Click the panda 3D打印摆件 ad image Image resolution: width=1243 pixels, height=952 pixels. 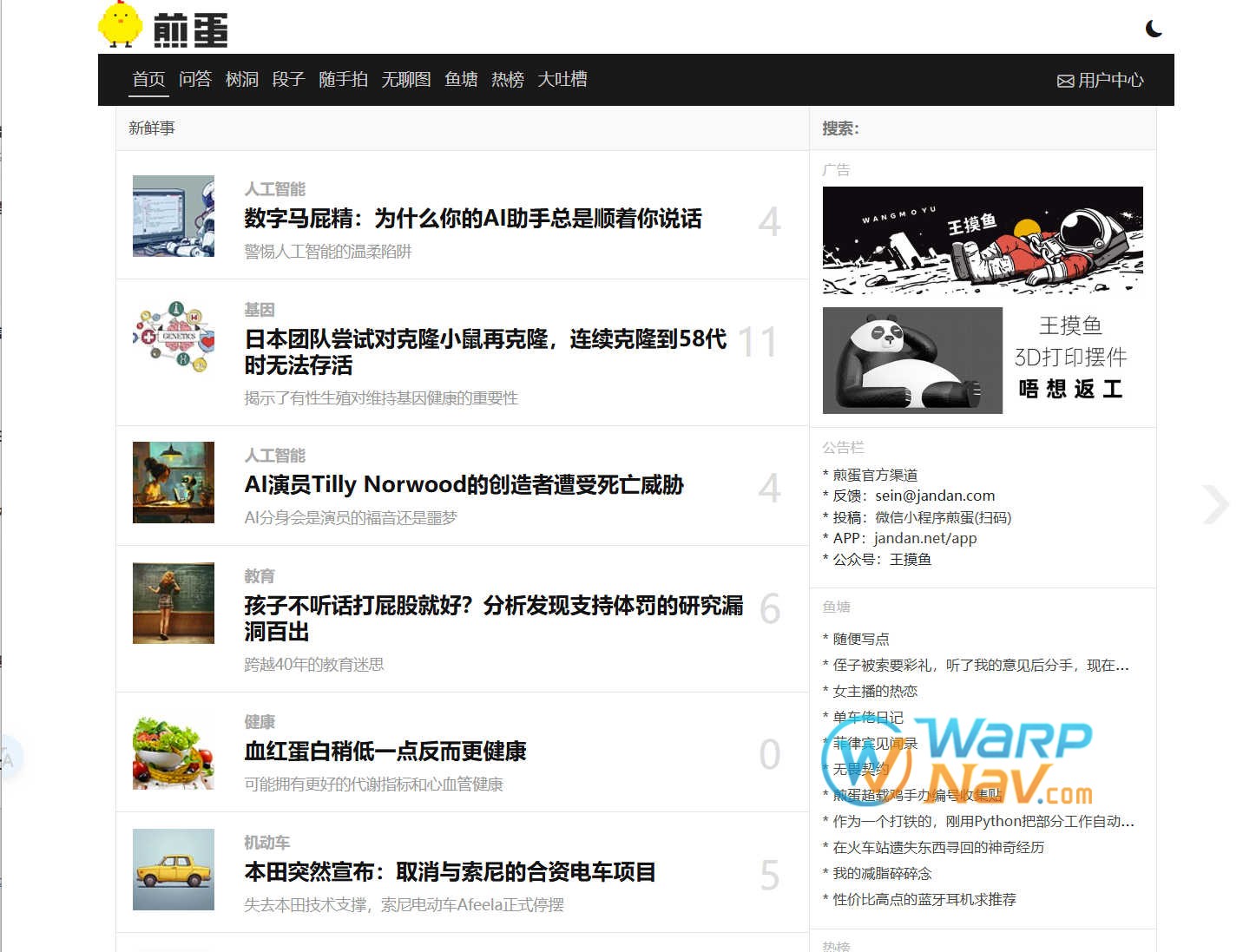coord(912,360)
